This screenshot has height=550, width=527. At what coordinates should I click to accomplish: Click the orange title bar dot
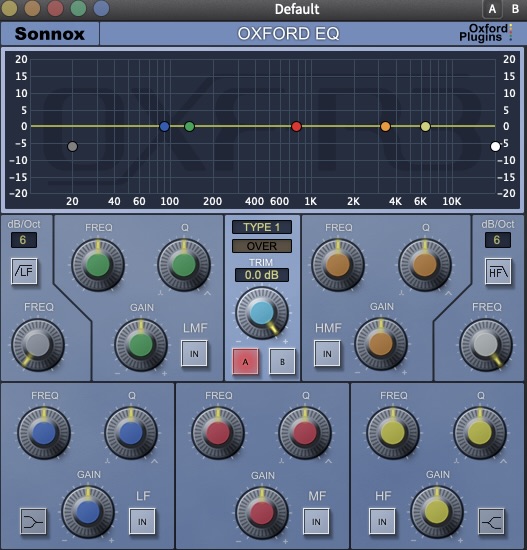[32, 8]
